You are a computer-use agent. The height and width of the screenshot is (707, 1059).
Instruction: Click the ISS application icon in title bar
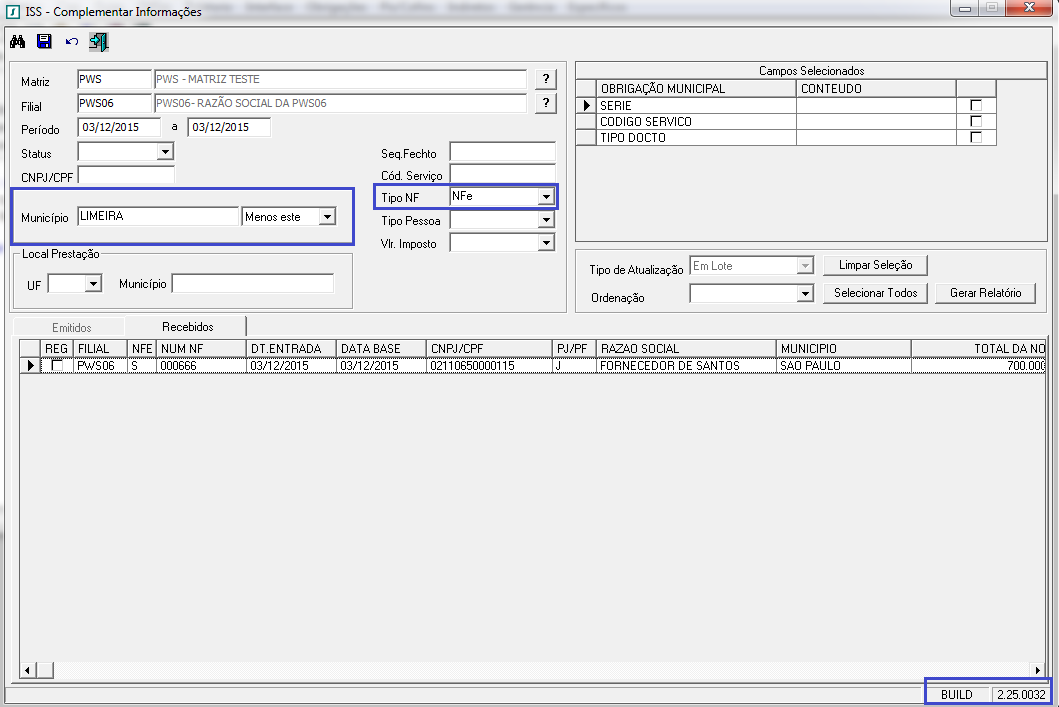click(x=12, y=12)
